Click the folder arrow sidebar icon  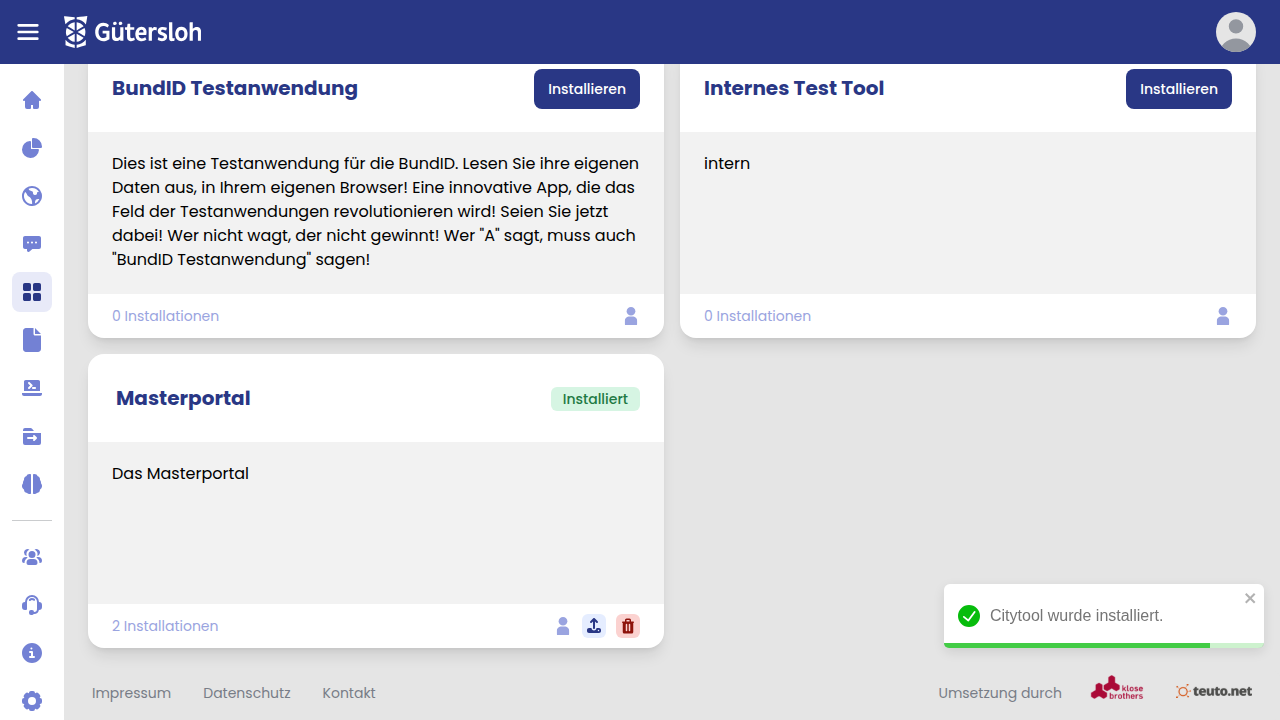[x=32, y=436]
